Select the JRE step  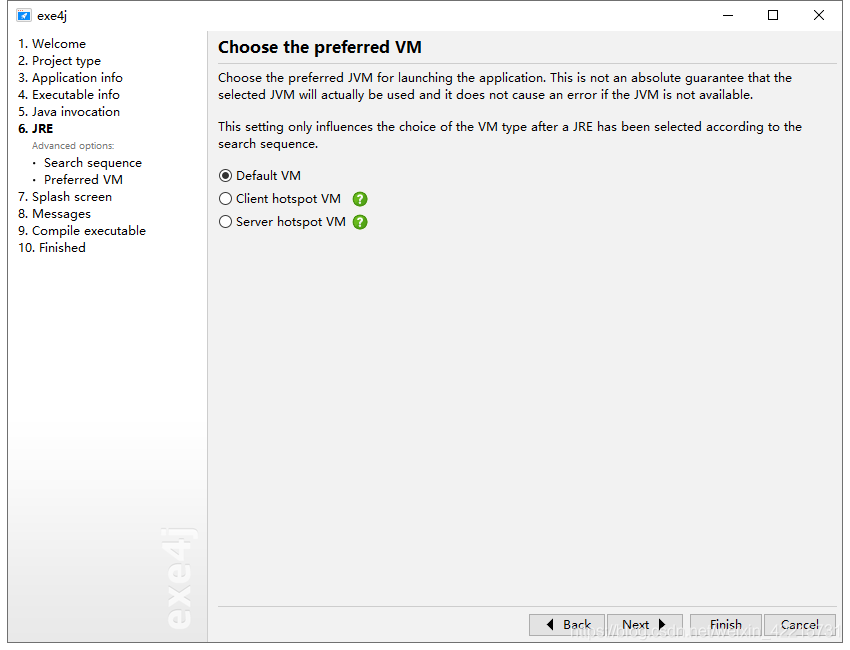[36, 129]
